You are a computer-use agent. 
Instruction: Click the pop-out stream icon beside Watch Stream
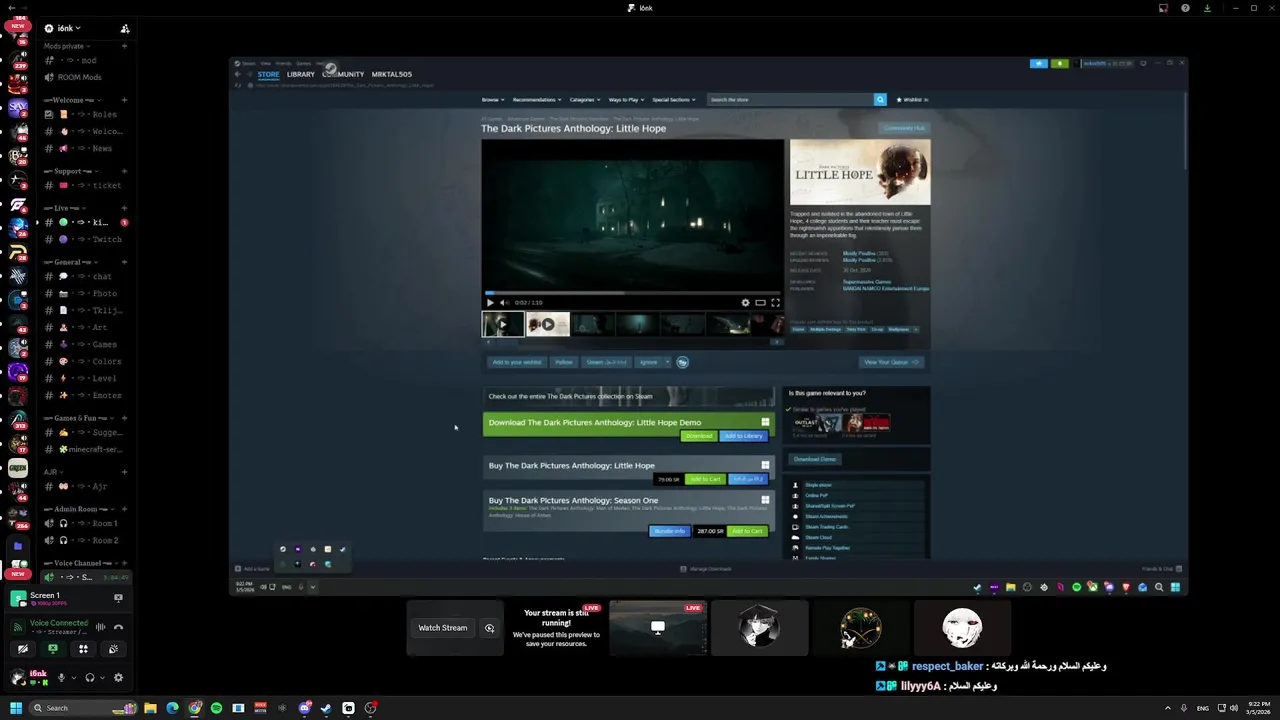click(489, 628)
